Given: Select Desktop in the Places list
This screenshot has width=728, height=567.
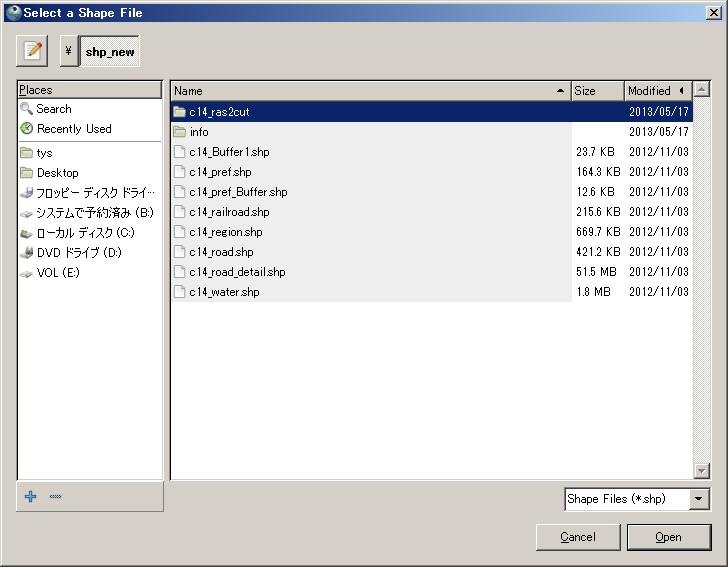Looking at the screenshot, I should coord(57,173).
